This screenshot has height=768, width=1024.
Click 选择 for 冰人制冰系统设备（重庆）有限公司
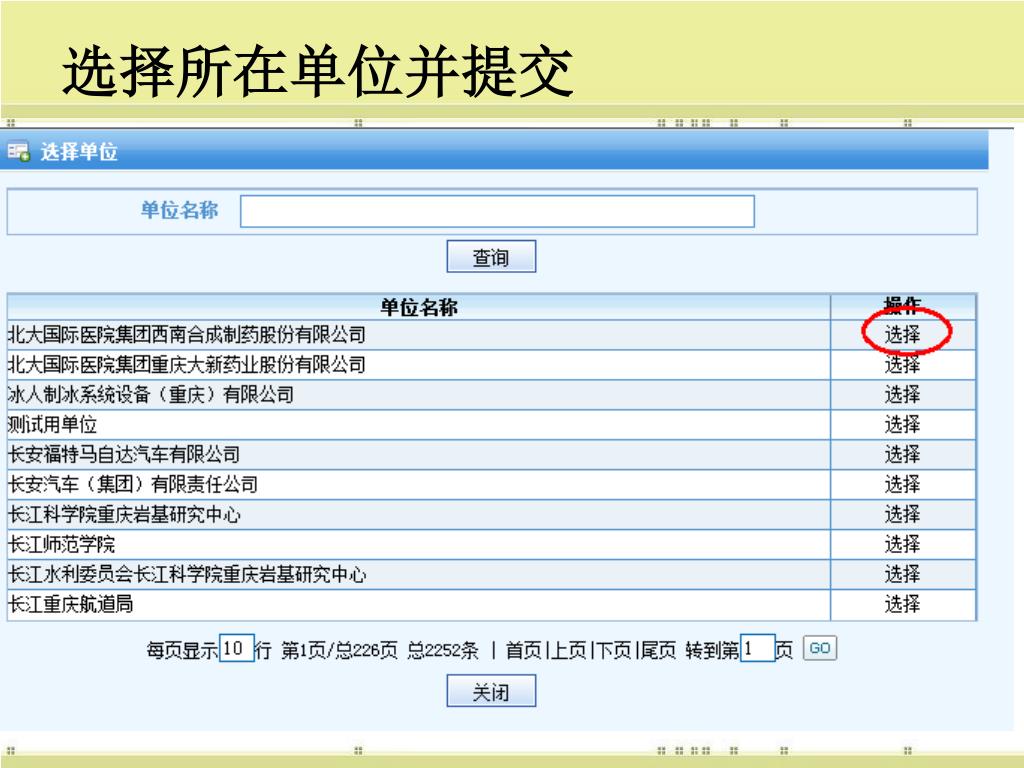pyautogui.click(x=903, y=394)
